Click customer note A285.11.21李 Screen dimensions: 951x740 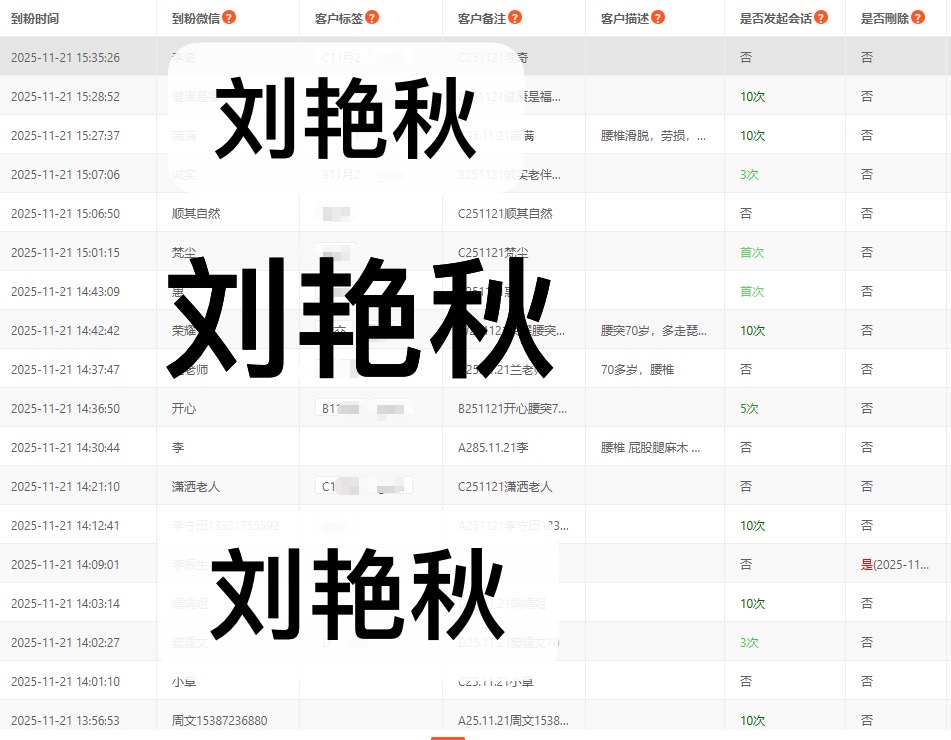pyautogui.click(x=492, y=448)
